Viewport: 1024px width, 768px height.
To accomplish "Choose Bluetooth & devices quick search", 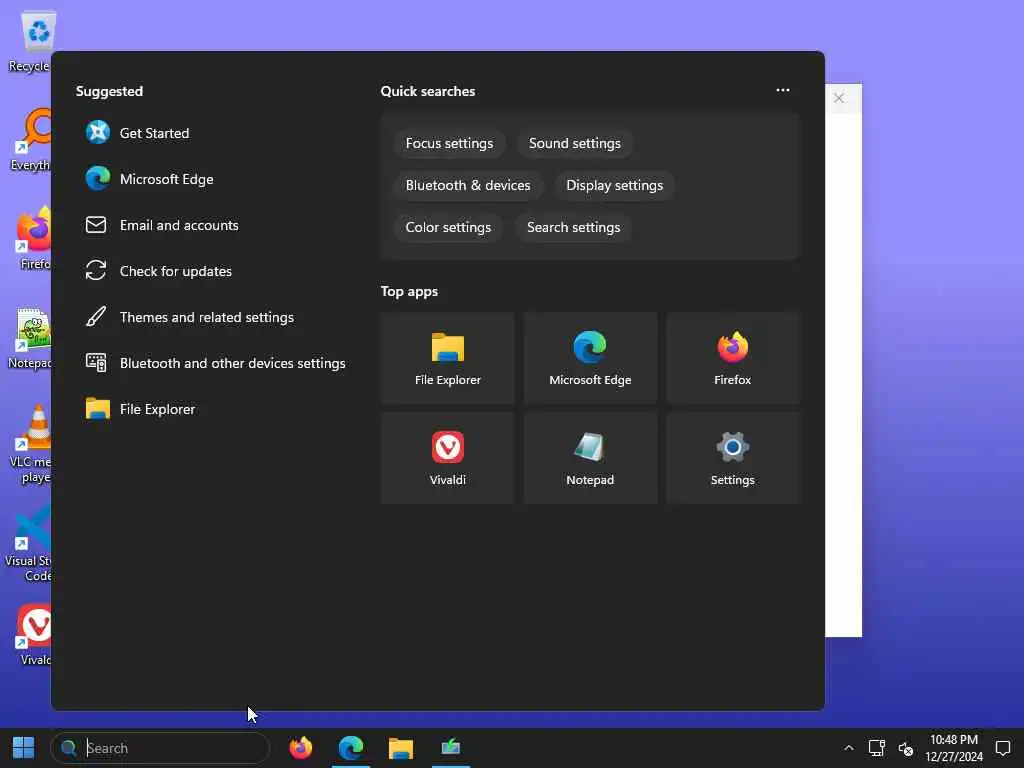I will (468, 185).
